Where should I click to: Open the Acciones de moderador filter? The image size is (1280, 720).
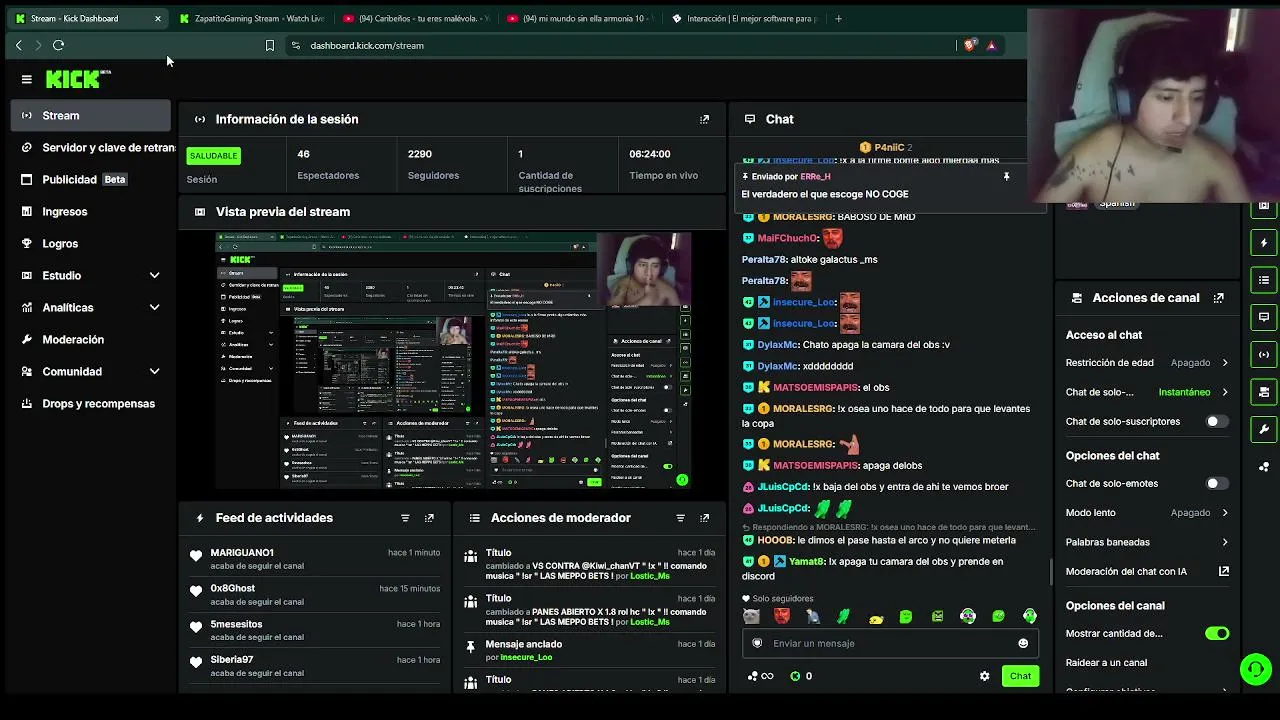tap(680, 518)
